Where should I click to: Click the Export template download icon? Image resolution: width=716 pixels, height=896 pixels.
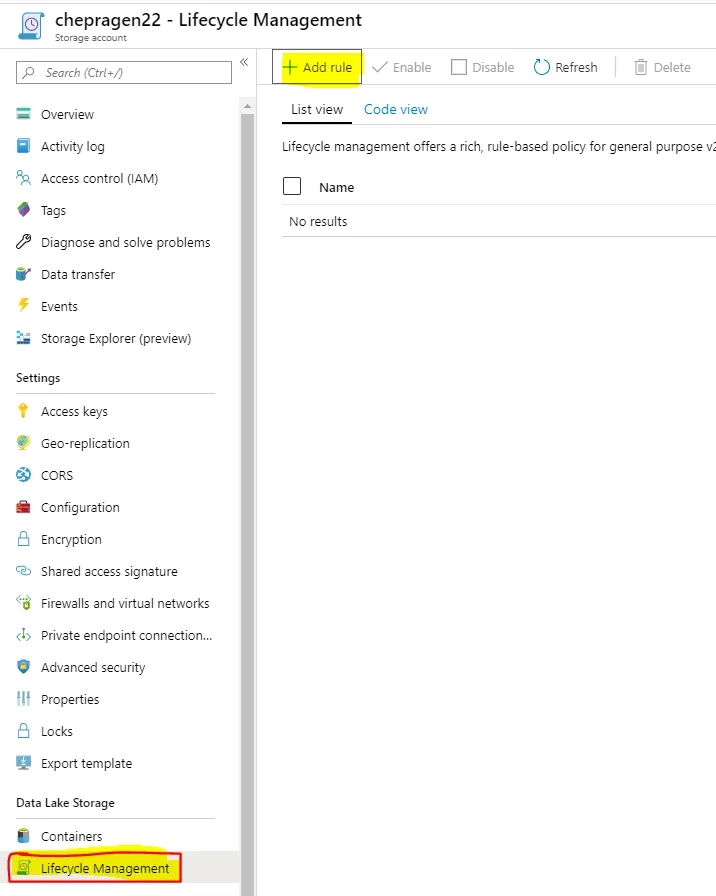(23, 763)
